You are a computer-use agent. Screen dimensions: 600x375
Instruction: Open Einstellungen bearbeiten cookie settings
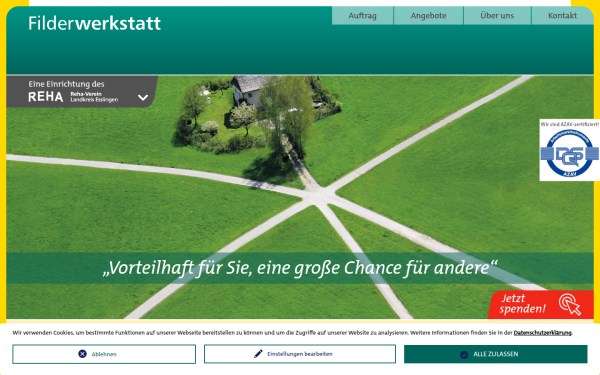300,354
